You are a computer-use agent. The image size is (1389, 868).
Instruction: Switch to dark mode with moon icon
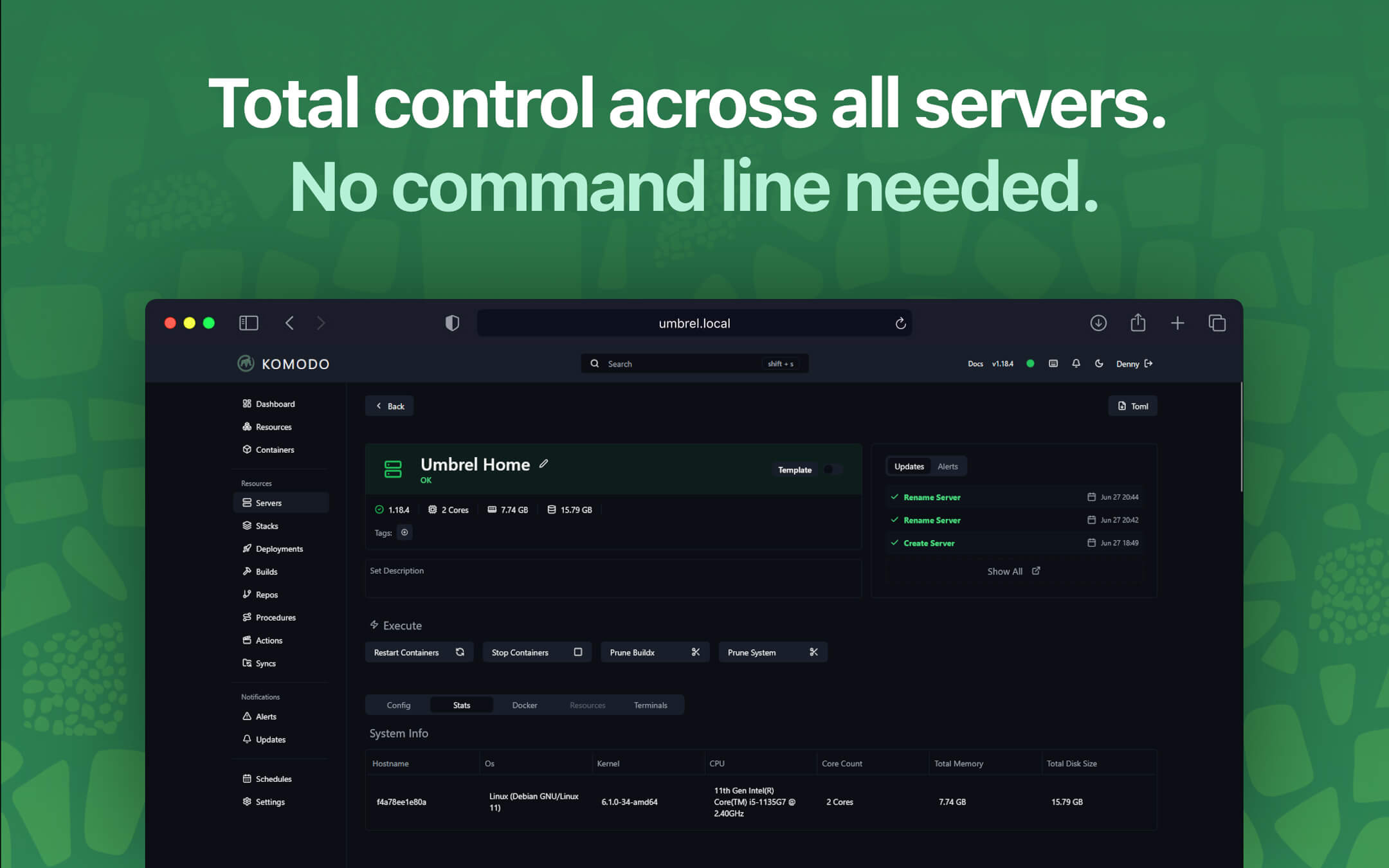click(1100, 363)
